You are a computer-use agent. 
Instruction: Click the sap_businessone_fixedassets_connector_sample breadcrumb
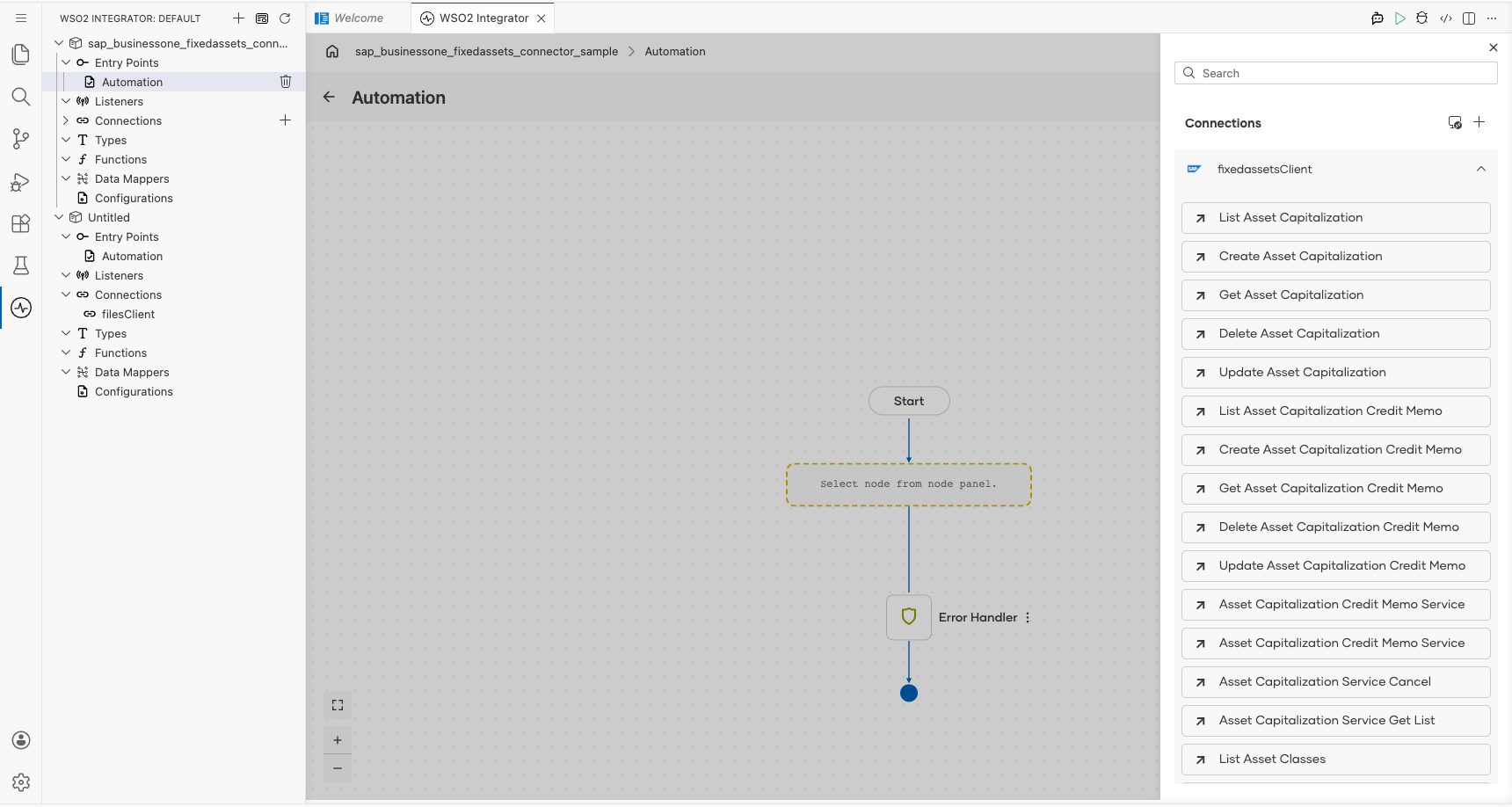(x=486, y=52)
